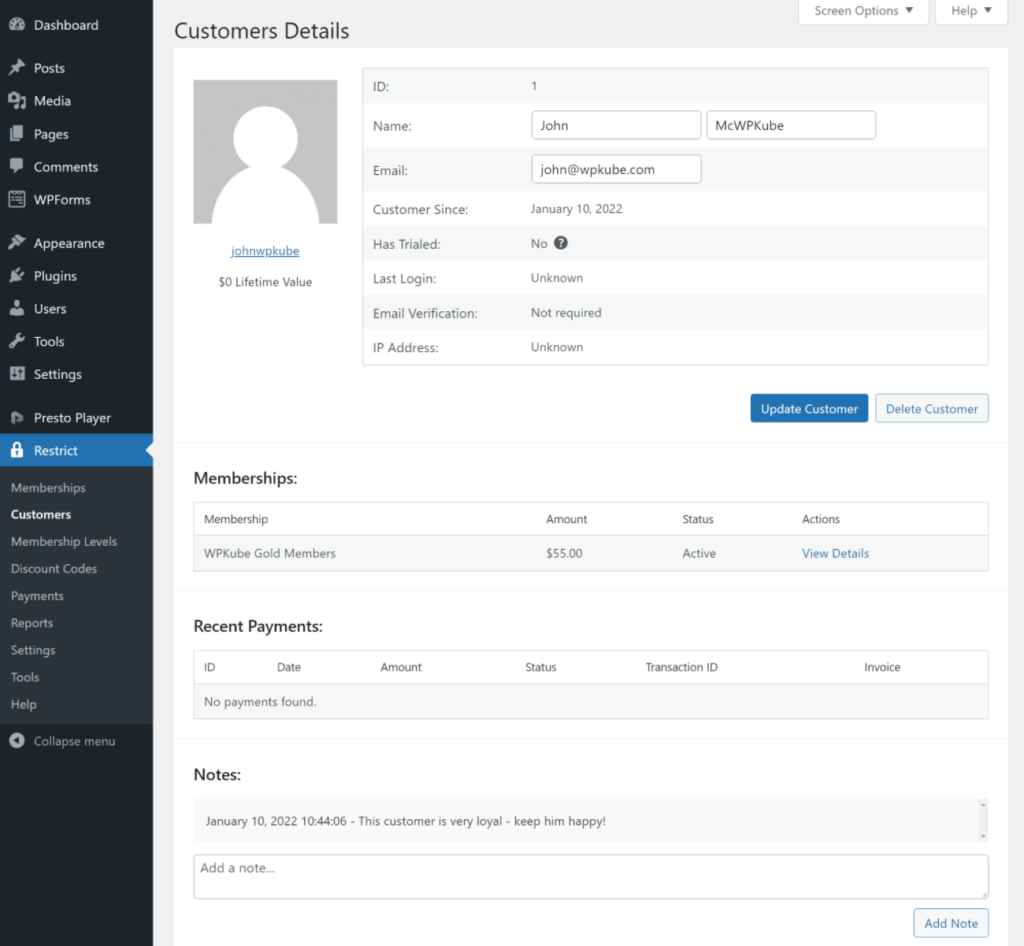This screenshot has width=1024, height=946.
Task: Click the Dashboard gauge icon
Action: click(17, 25)
